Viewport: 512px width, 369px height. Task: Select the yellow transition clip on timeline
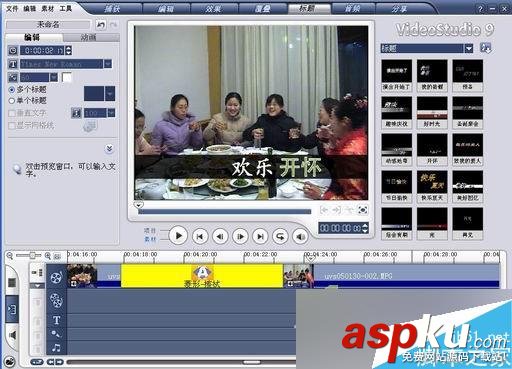point(202,276)
